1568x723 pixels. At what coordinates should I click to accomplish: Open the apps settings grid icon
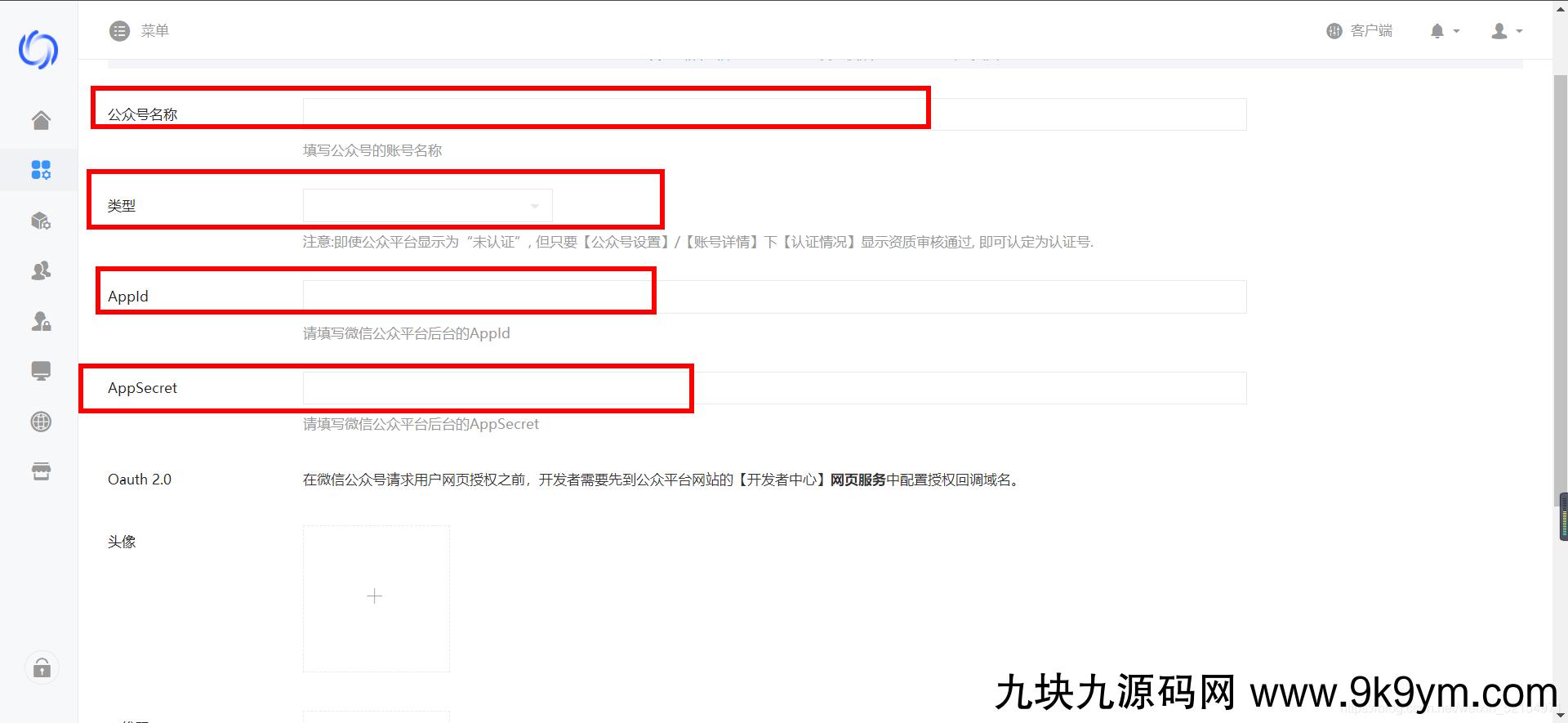pos(41,170)
